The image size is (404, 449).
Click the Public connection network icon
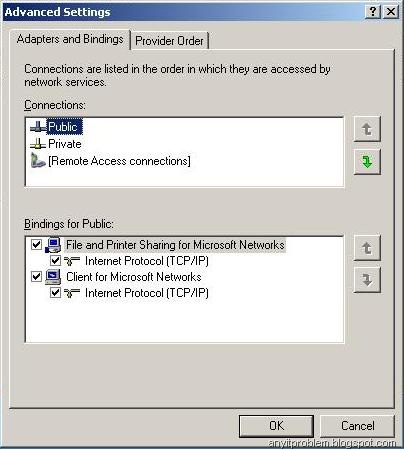click(38, 127)
